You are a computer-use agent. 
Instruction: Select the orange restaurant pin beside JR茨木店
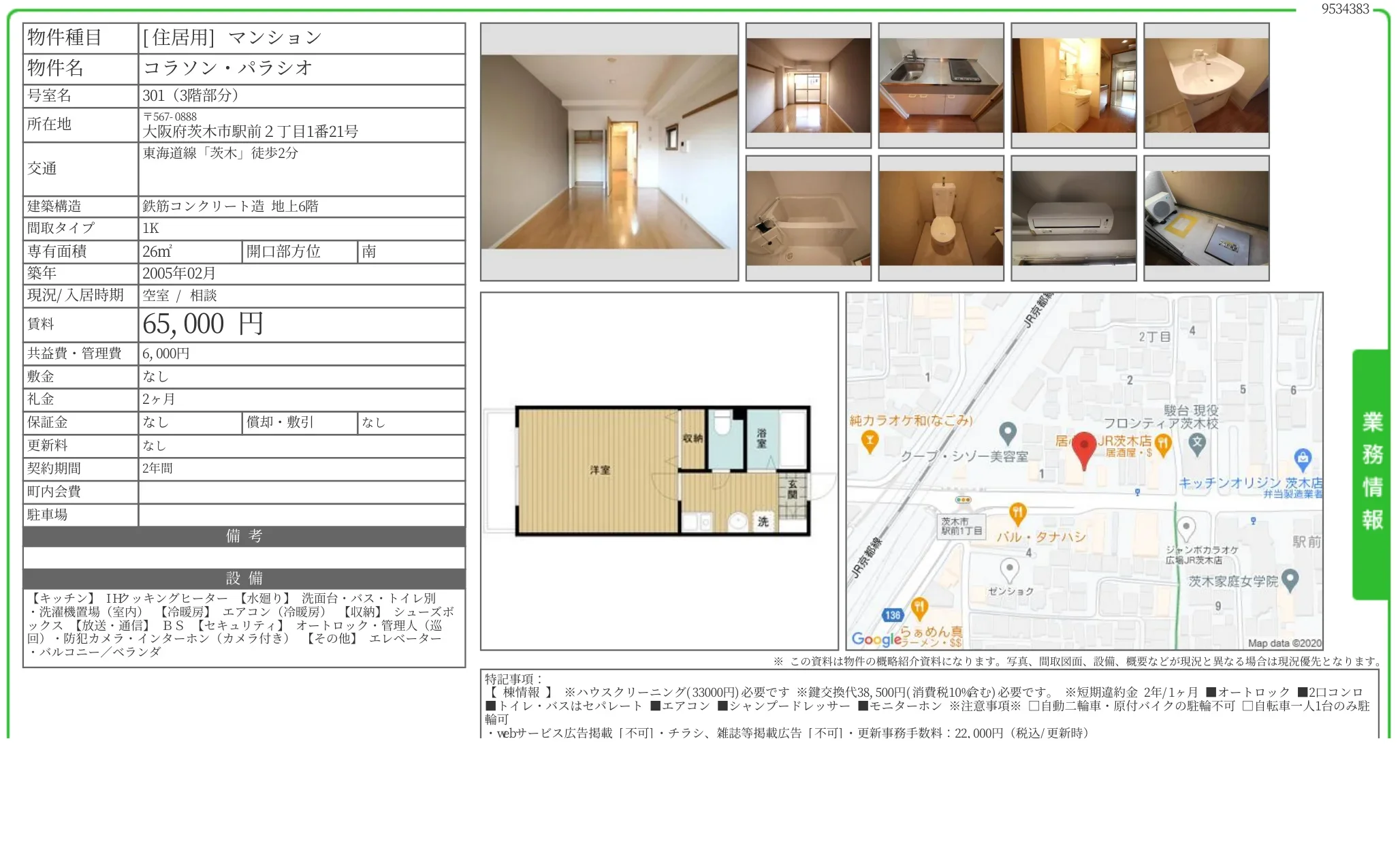(1163, 446)
